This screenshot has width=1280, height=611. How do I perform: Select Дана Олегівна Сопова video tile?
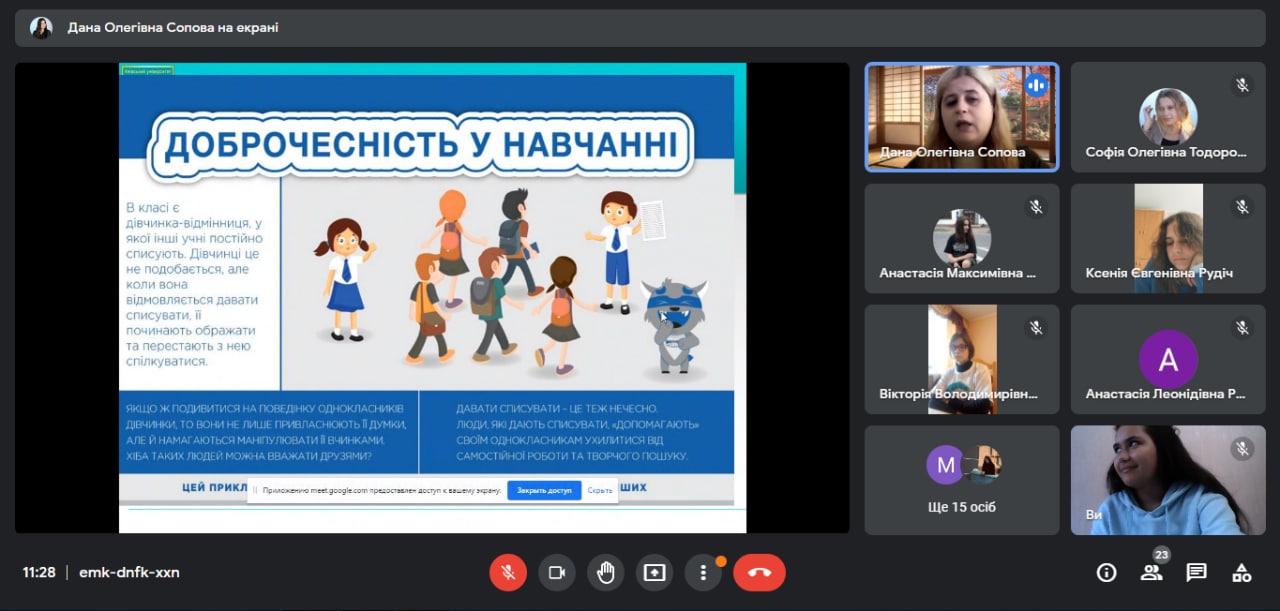(961, 117)
